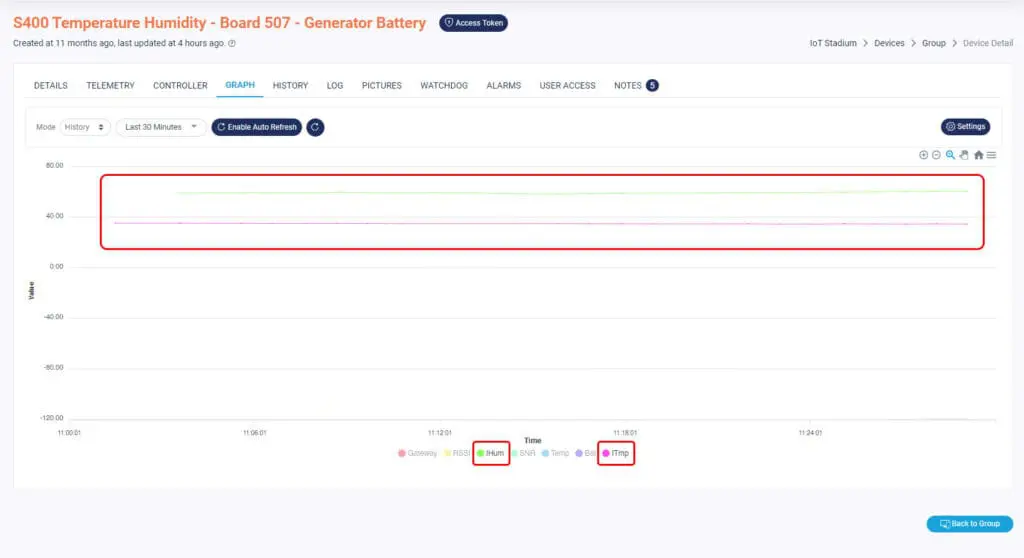Click the chart zoom in icon
Image resolution: width=1024 pixels, height=558 pixels.
tap(923, 155)
